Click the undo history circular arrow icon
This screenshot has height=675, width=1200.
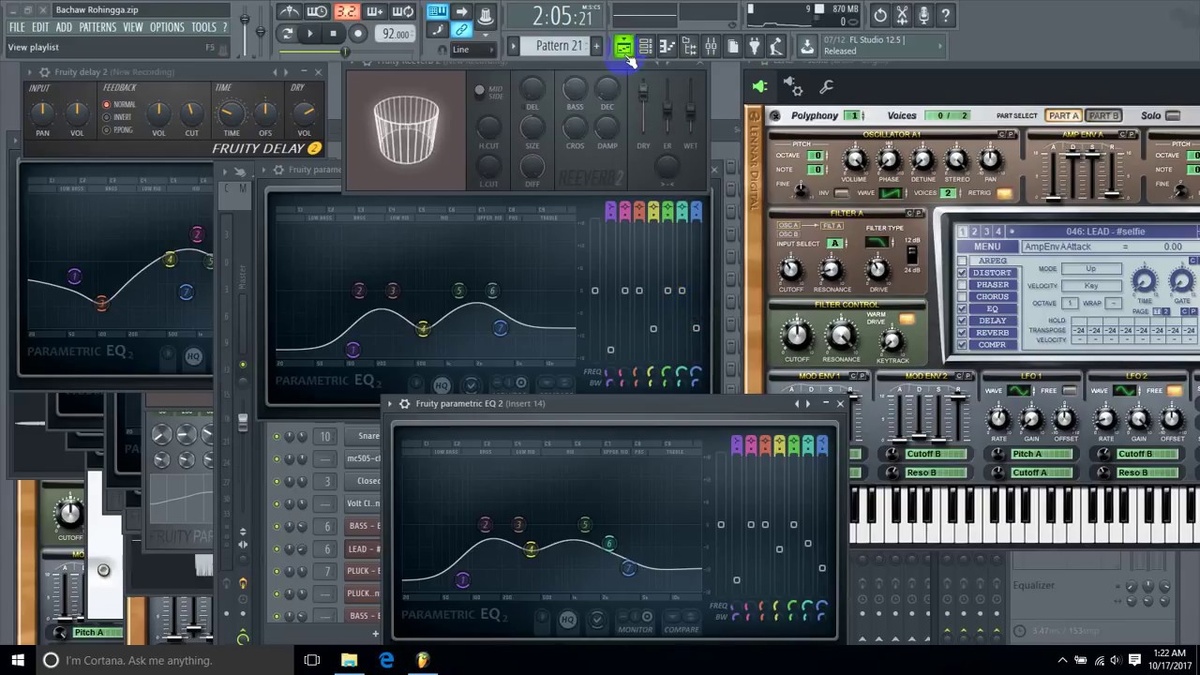pyautogui.click(x=880, y=15)
